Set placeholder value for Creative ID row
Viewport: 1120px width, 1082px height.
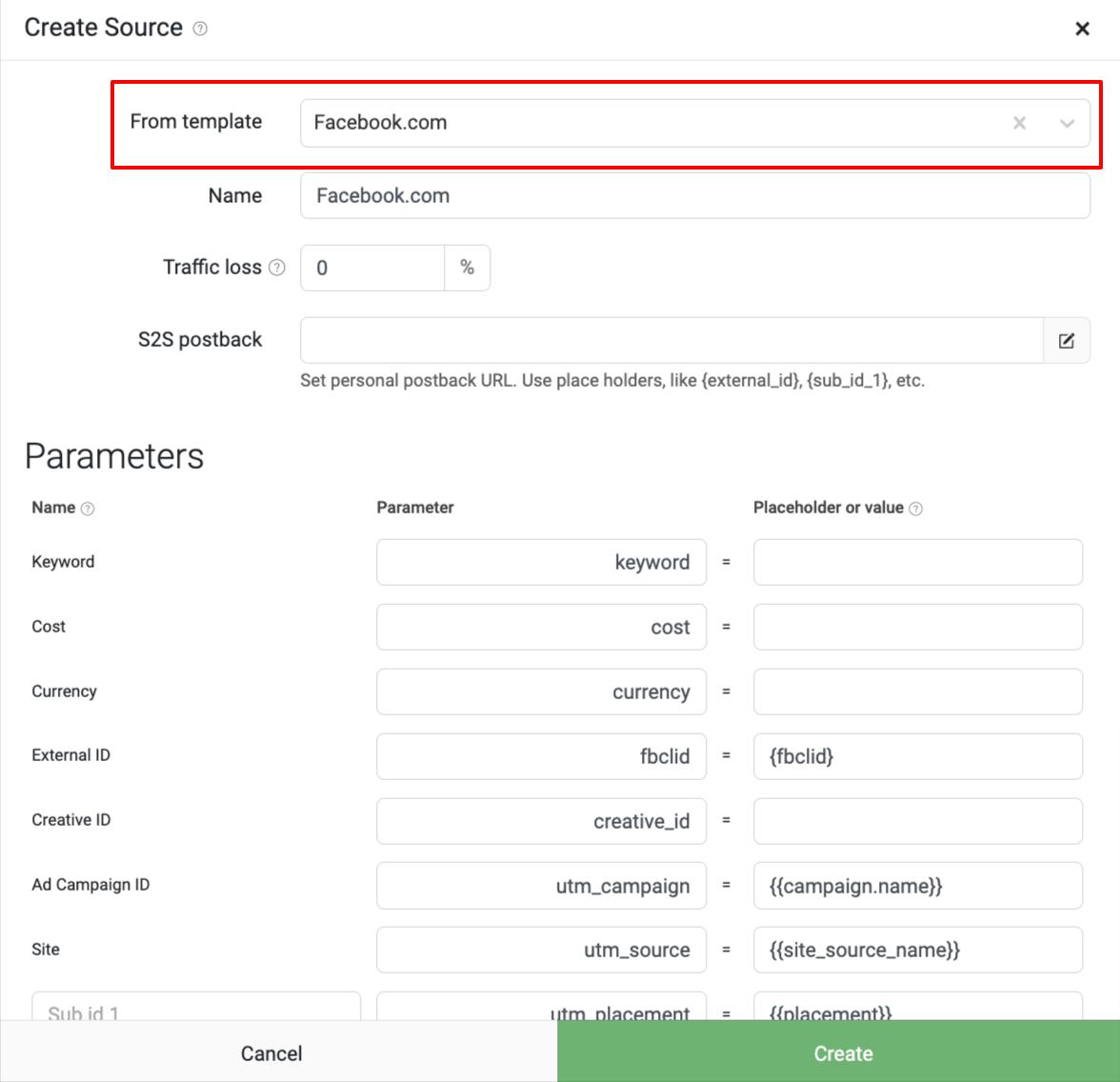coord(918,821)
